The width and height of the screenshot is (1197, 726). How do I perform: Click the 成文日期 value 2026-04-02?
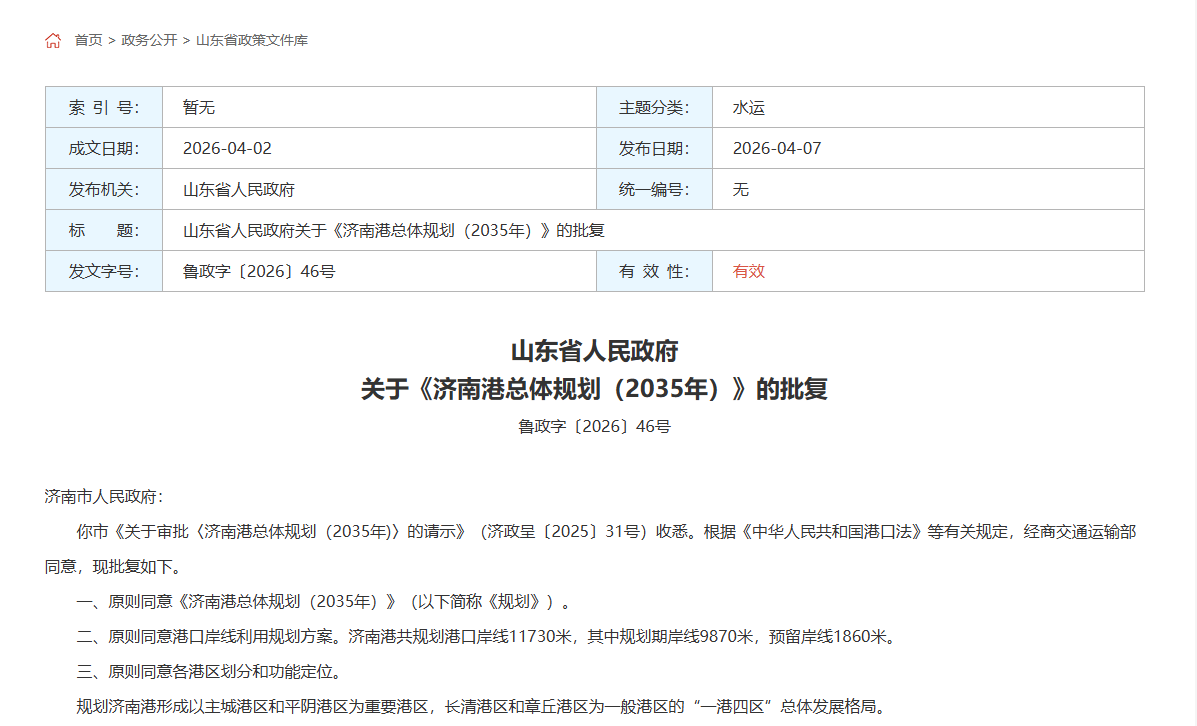(x=227, y=149)
